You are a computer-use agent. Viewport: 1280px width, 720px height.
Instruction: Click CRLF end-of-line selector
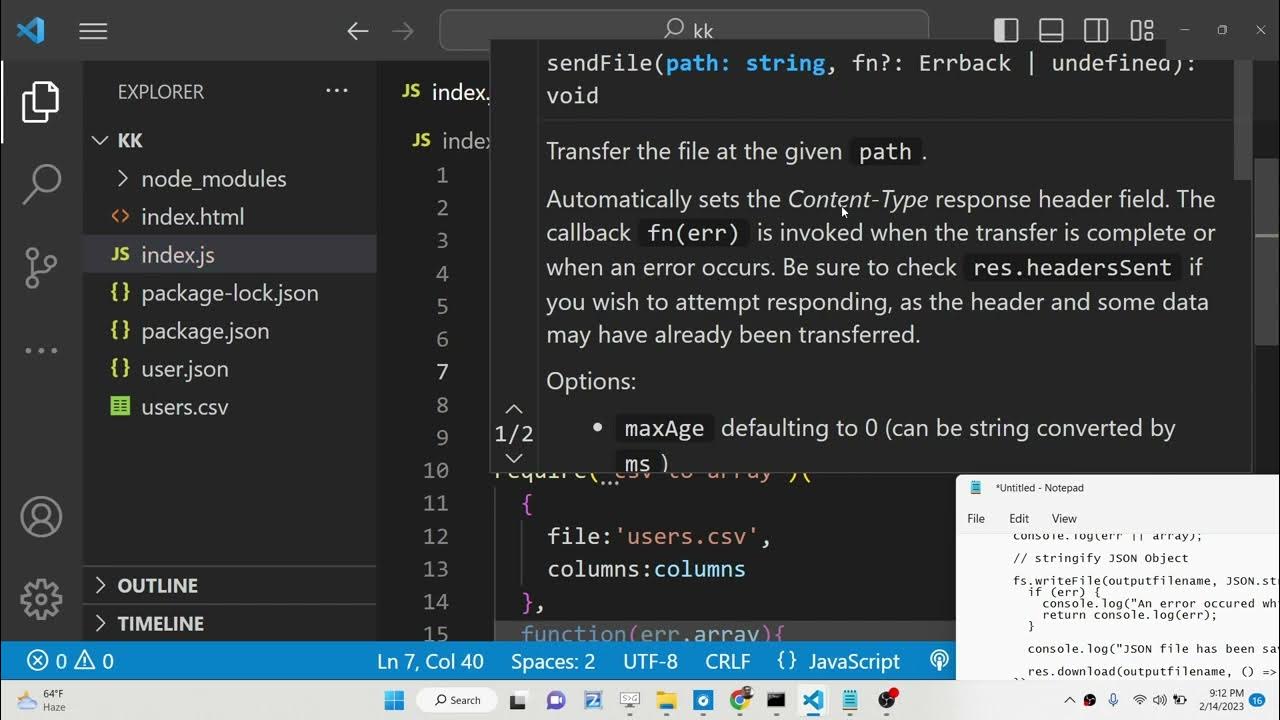[727, 661]
